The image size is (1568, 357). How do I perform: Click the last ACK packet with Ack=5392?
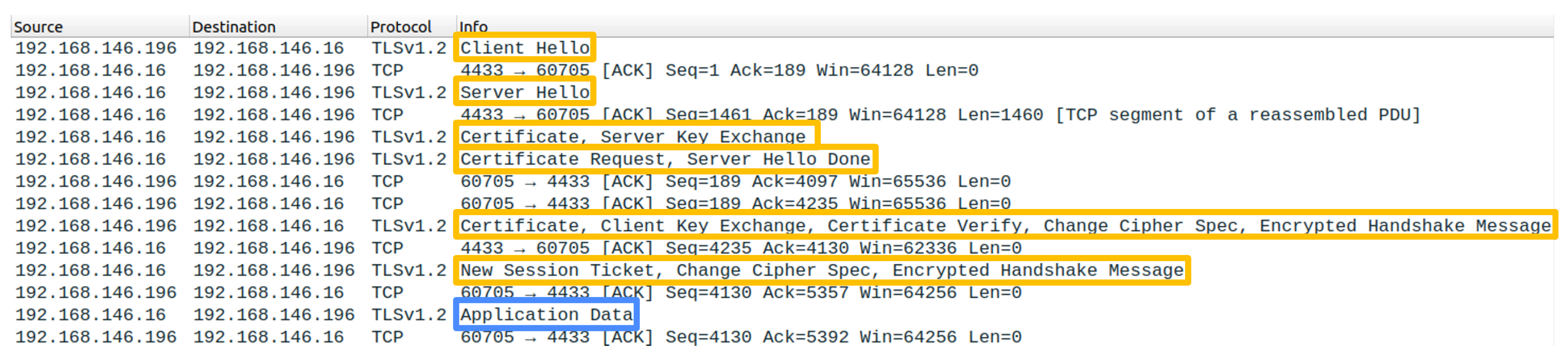[x=740, y=337]
